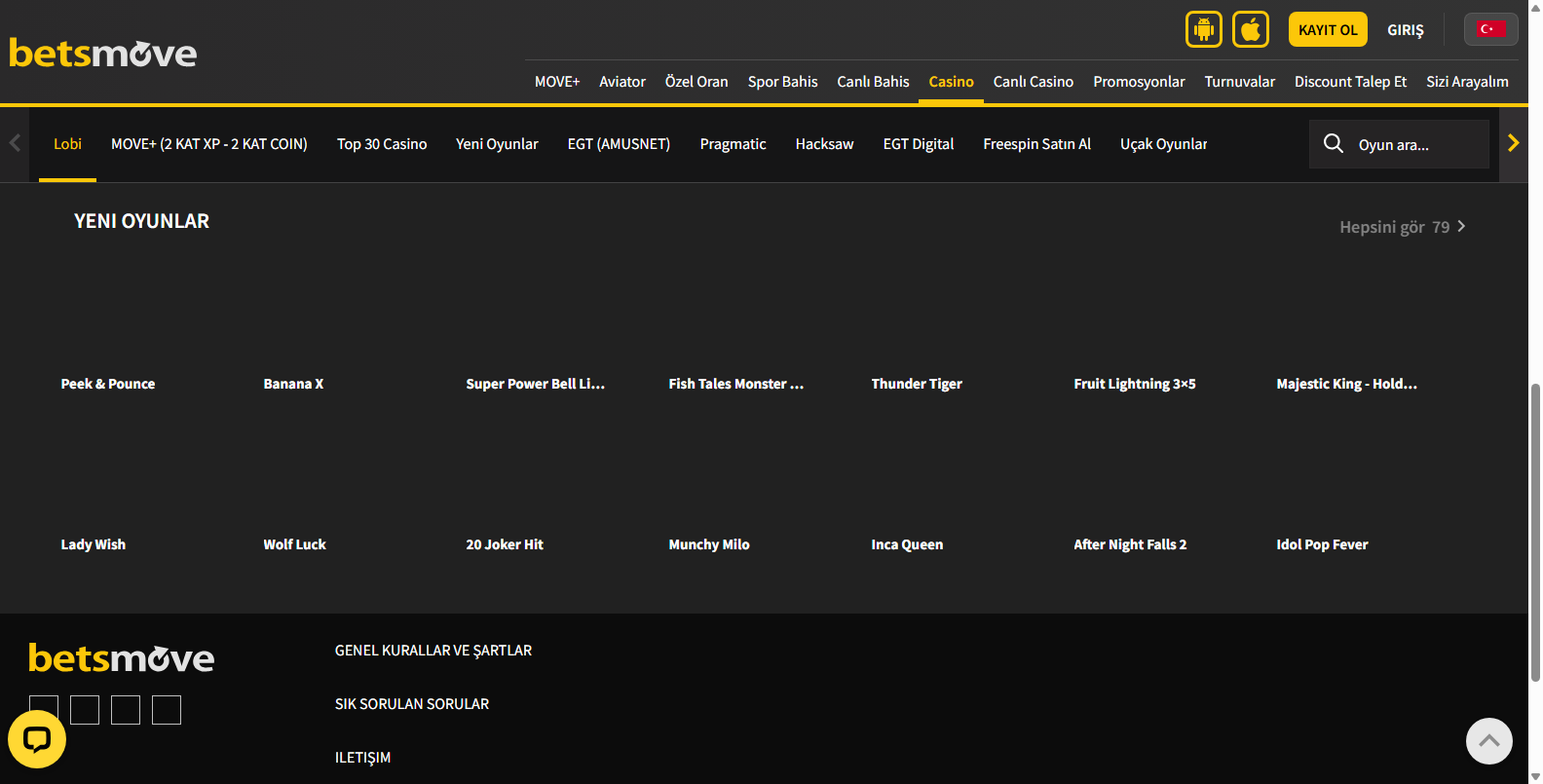Open the Lady Wish game
This screenshot has height=784, width=1543.
click(x=94, y=544)
